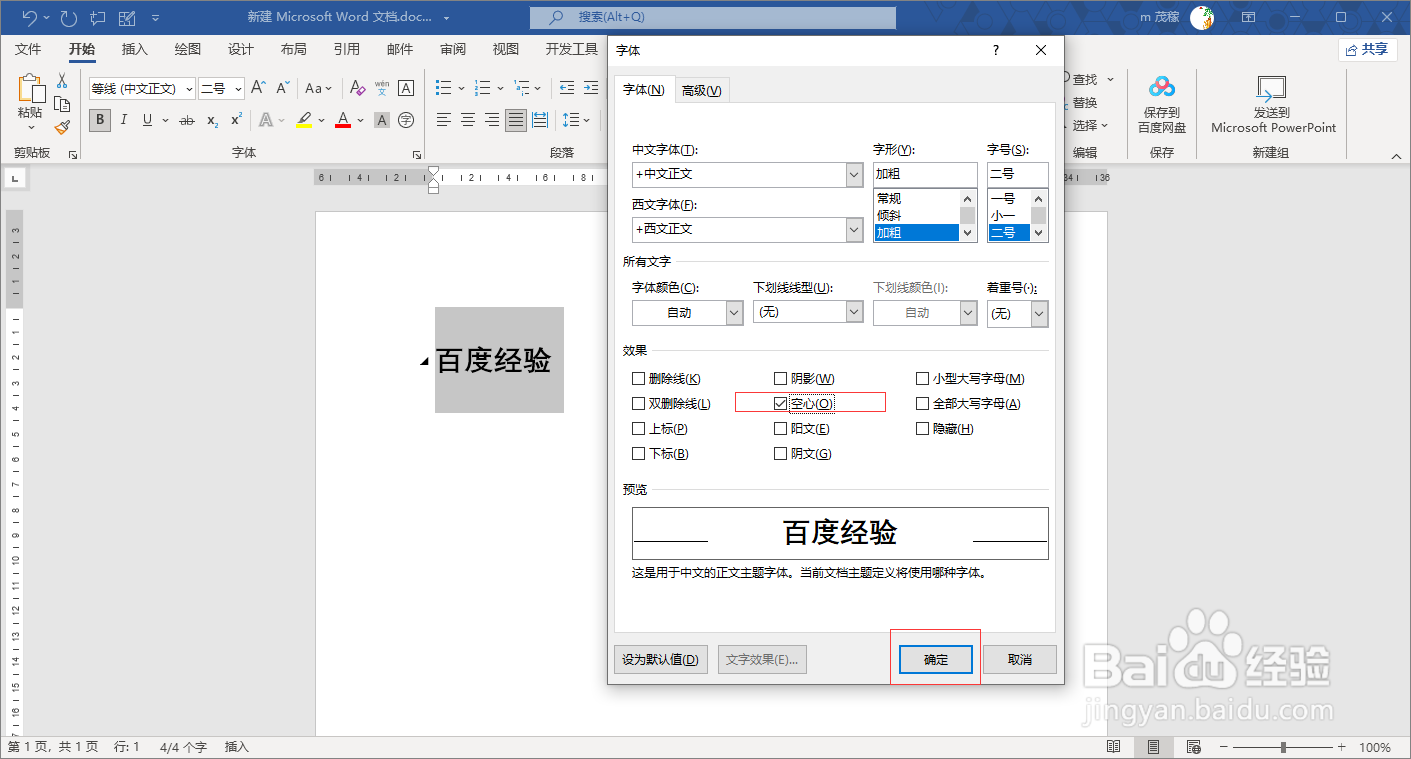
Task: Click the Copy icon in clipboard group
Action: [x=62, y=104]
